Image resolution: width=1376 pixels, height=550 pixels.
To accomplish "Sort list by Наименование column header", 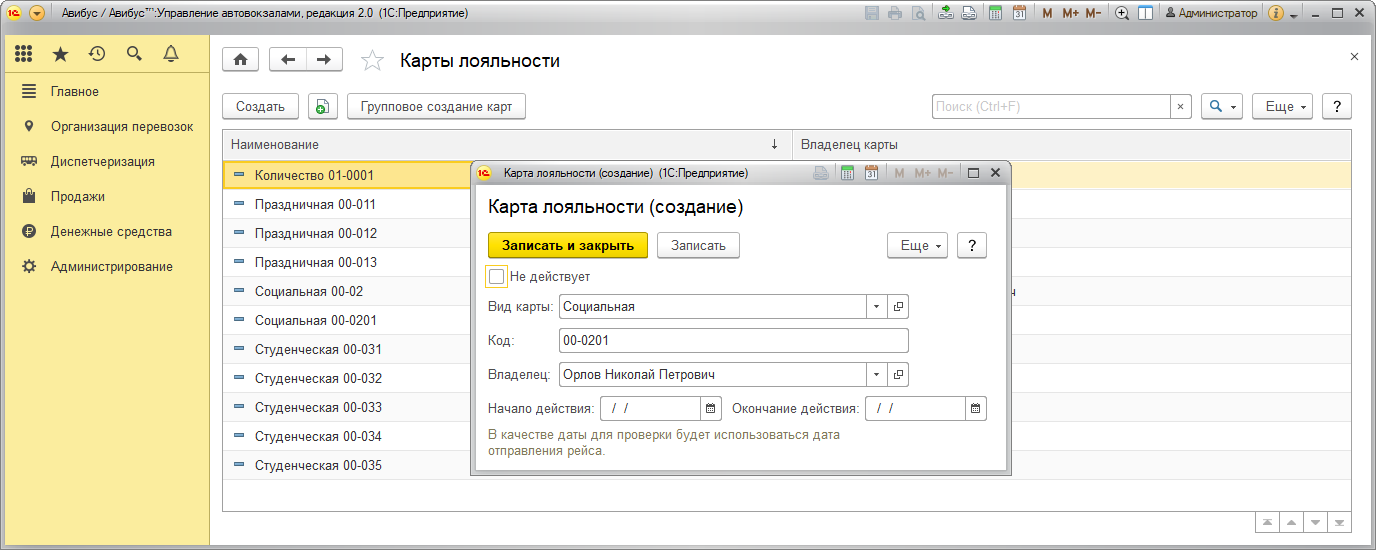I will coord(500,145).
